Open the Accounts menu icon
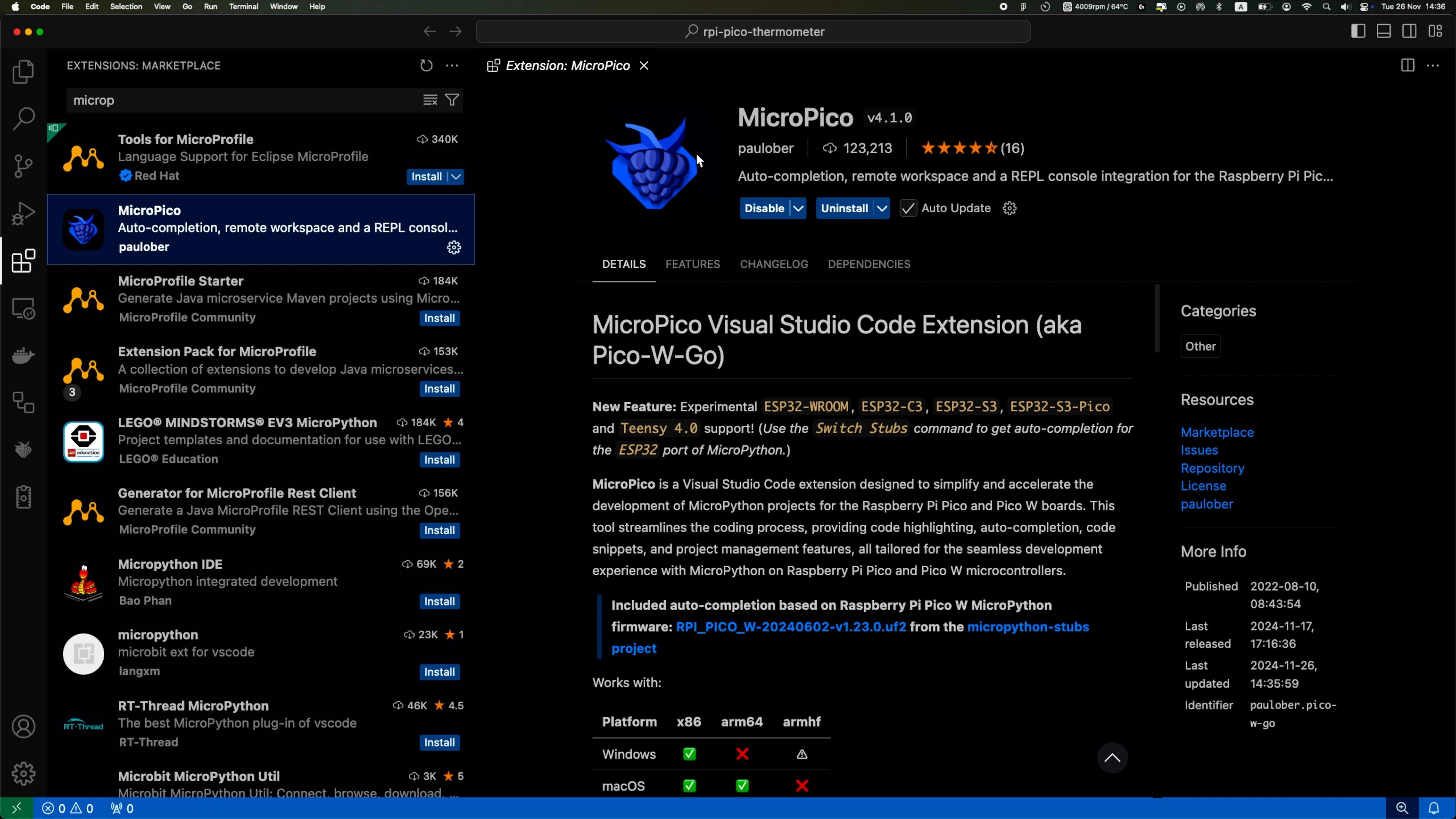Viewport: 1456px width, 819px height. (23, 726)
